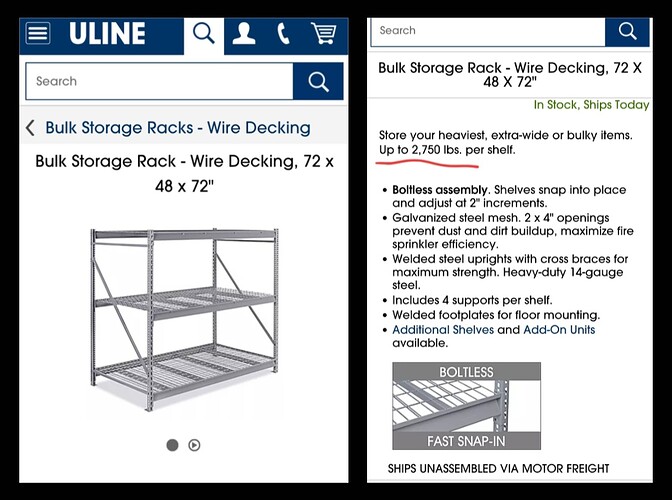Screen dimensions: 672x500
Task: Select the magnifier icon in header
Action: 204,33
